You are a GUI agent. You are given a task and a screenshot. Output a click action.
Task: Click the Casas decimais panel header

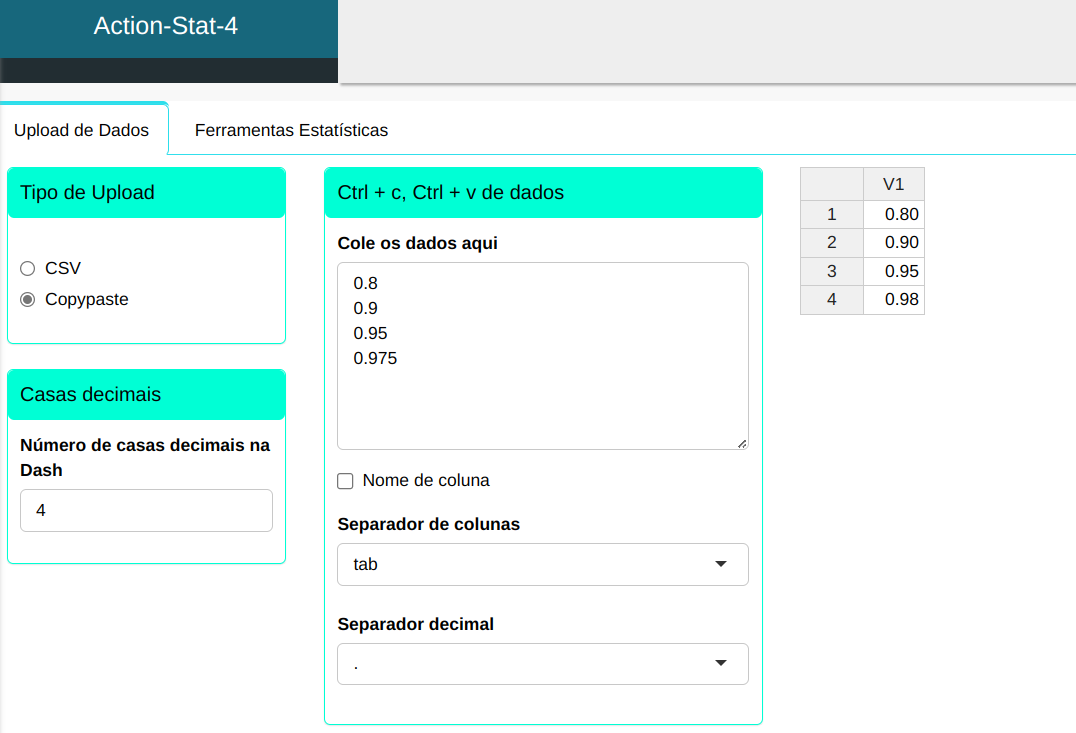(146, 395)
